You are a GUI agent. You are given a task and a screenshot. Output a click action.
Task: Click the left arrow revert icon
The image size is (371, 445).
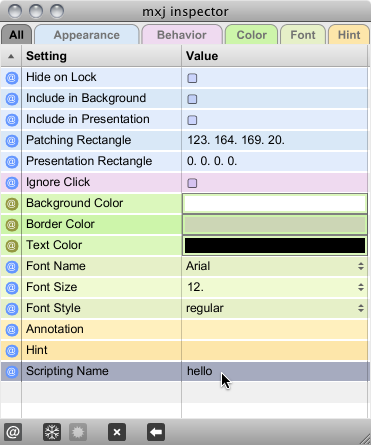[156, 432]
